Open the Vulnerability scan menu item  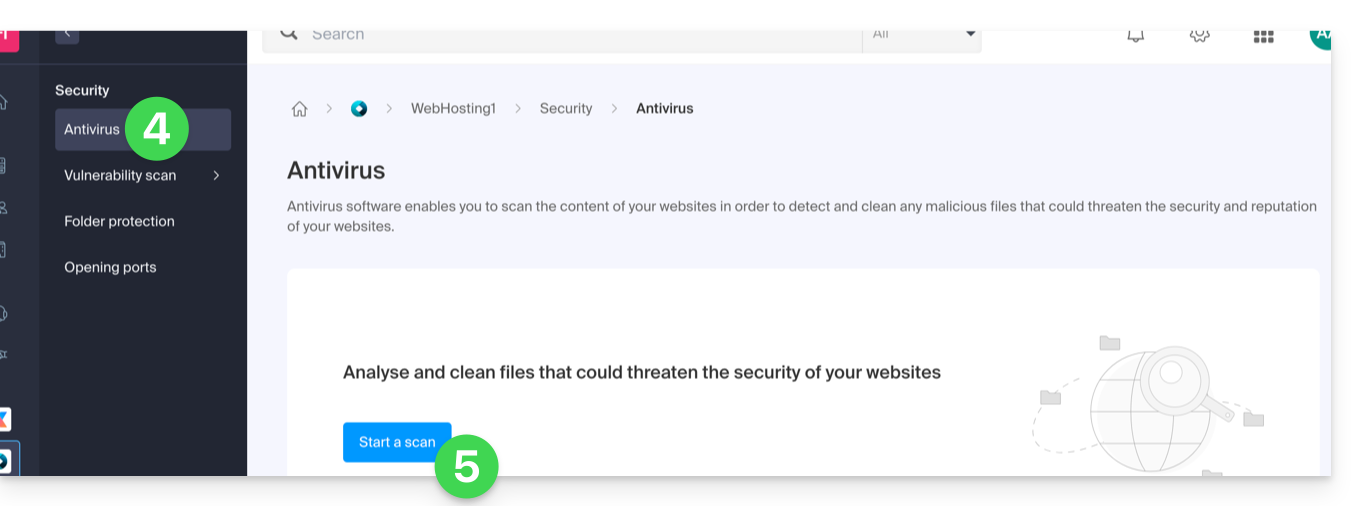120,176
